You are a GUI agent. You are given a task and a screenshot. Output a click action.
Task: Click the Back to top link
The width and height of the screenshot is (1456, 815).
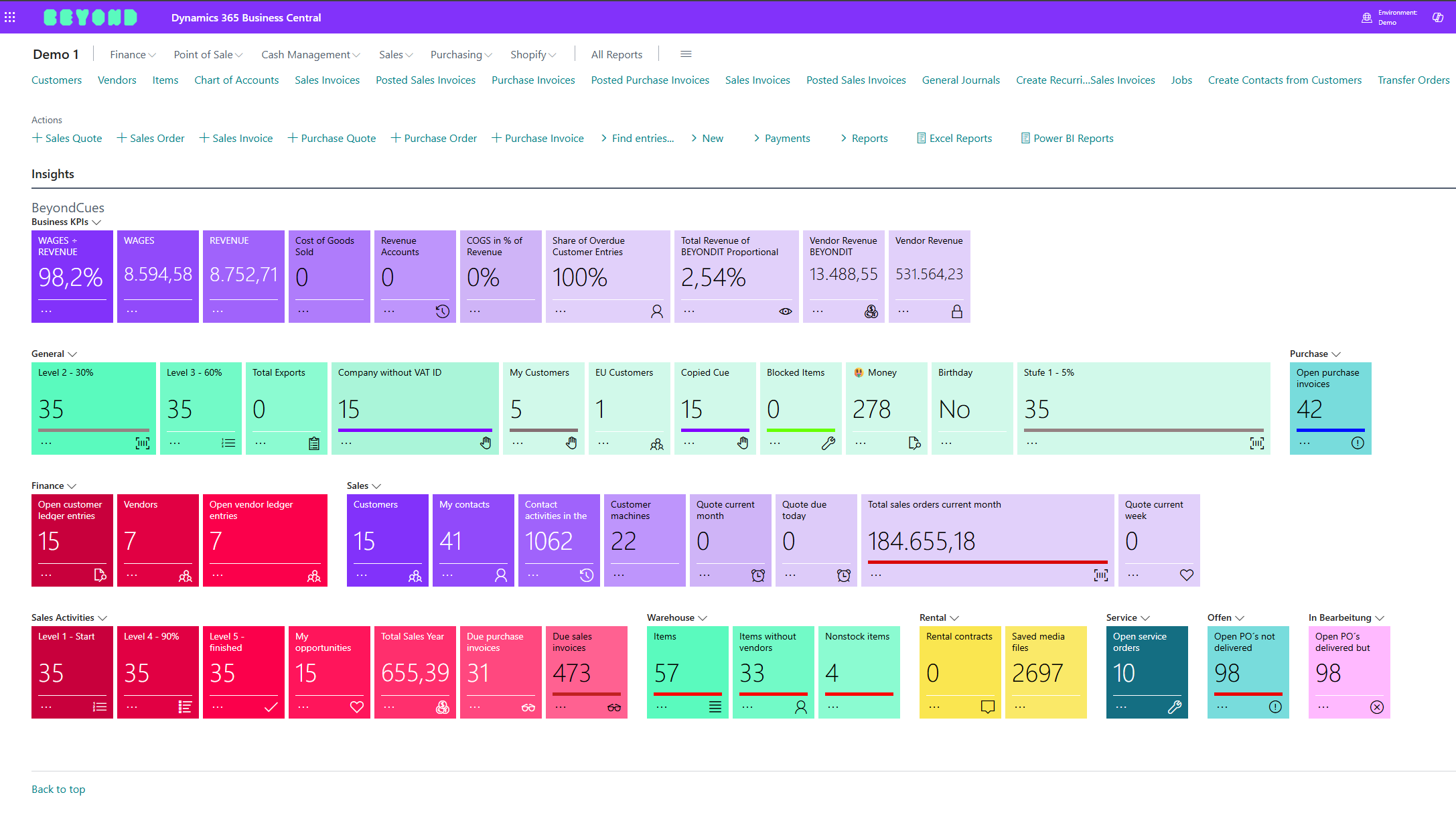coord(58,789)
